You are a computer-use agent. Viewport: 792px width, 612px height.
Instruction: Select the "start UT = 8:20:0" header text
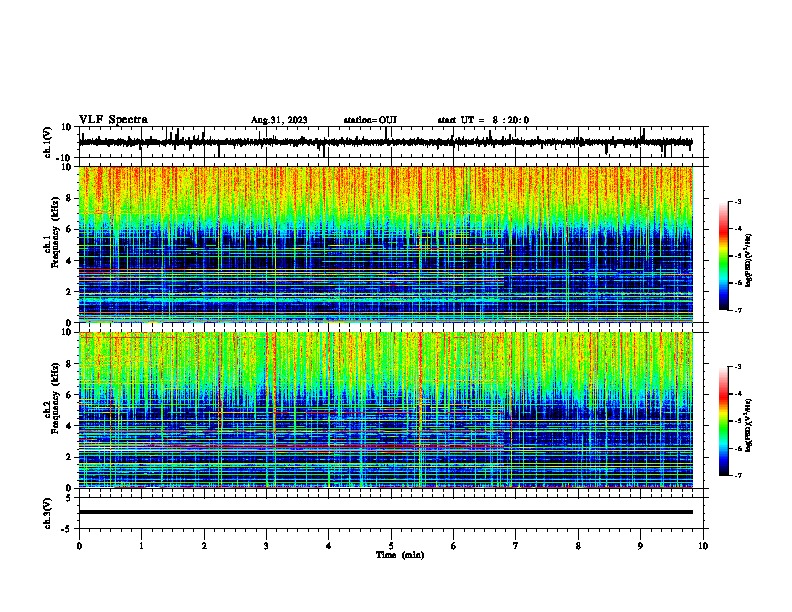click(483, 120)
